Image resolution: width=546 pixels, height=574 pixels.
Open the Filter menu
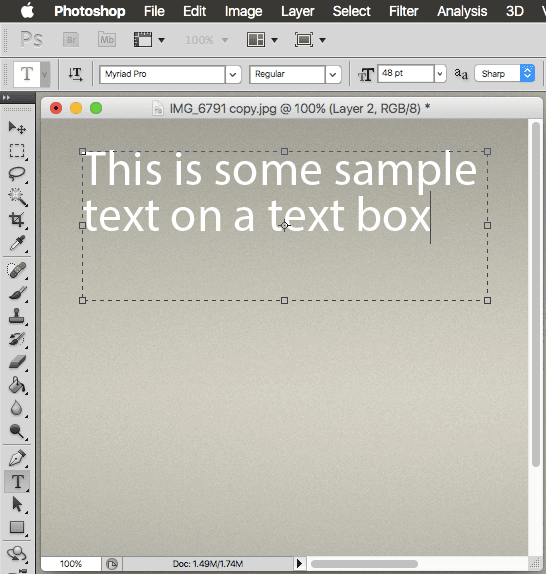[403, 11]
